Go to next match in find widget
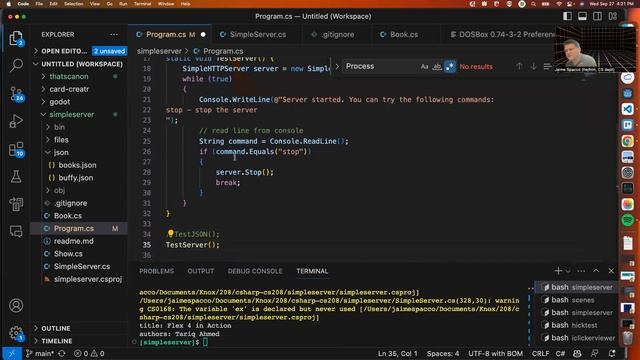 pyautogui.click(x=533, y=66)
